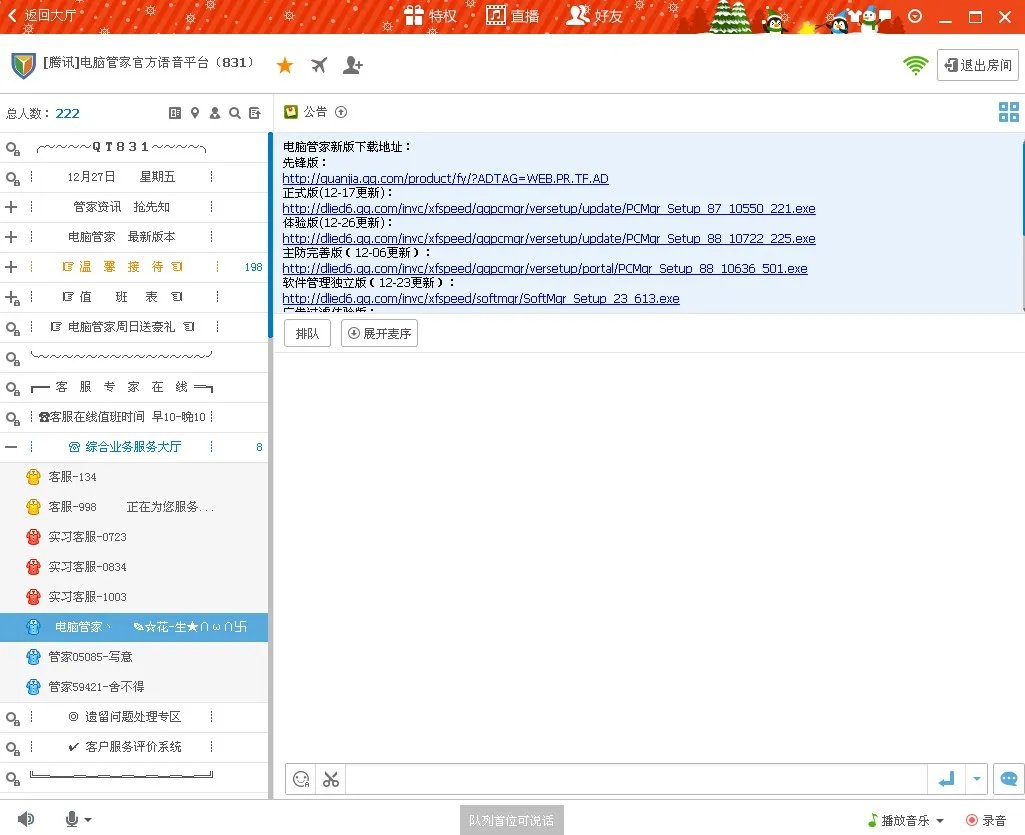The image size is (1025, 835).
Task: Open the emoji picker in chat box
Action: (301, 779)
